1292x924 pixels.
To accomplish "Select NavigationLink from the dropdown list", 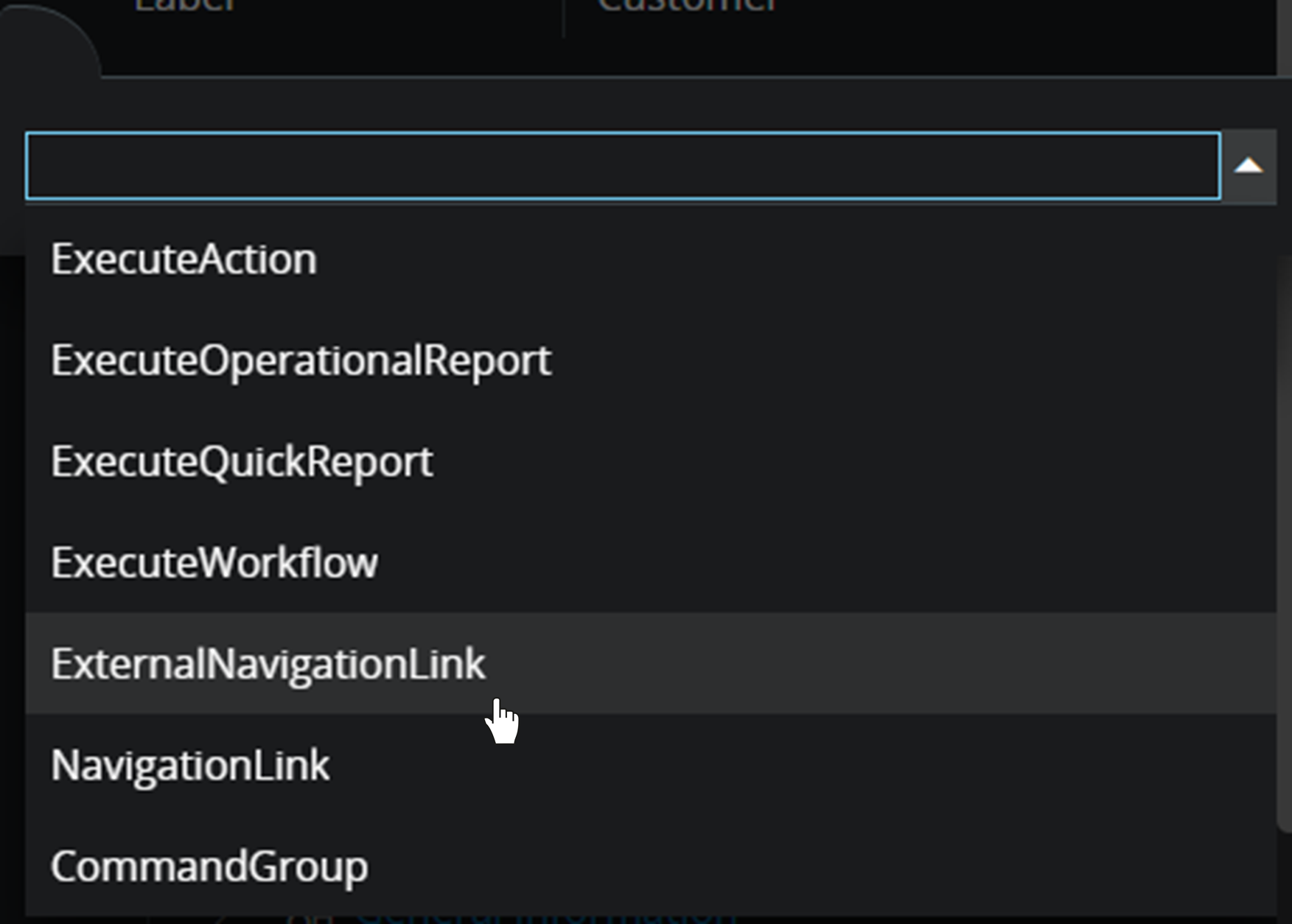I will [x=190, y=765].
